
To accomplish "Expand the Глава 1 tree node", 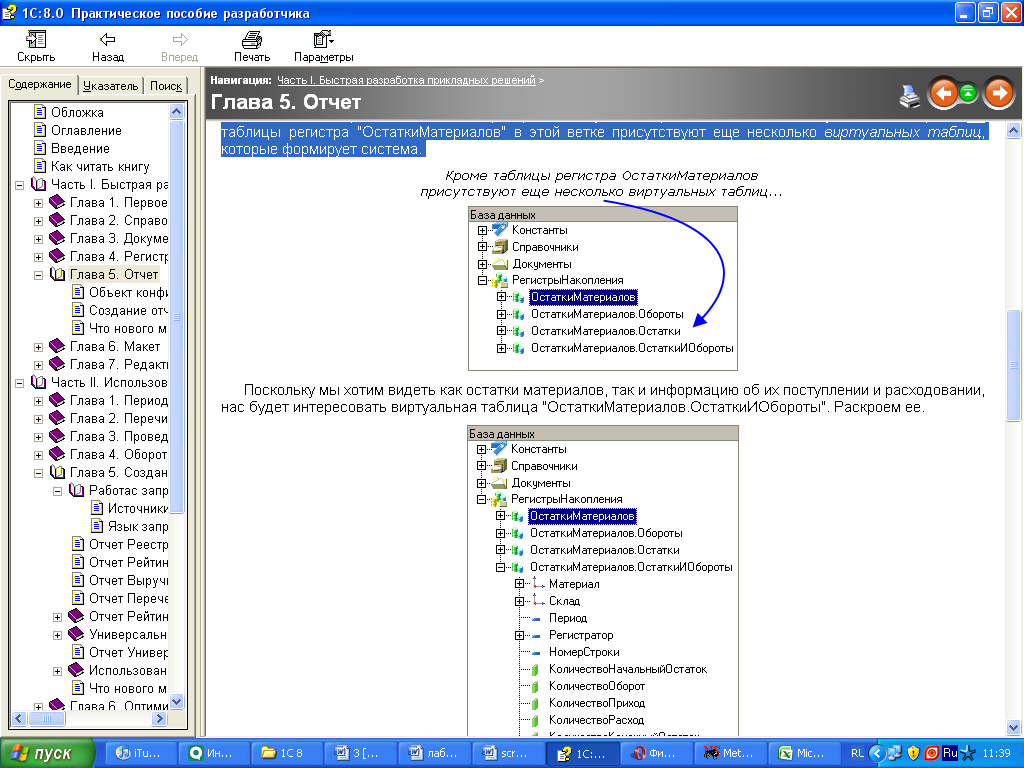I will click(39, 203).
